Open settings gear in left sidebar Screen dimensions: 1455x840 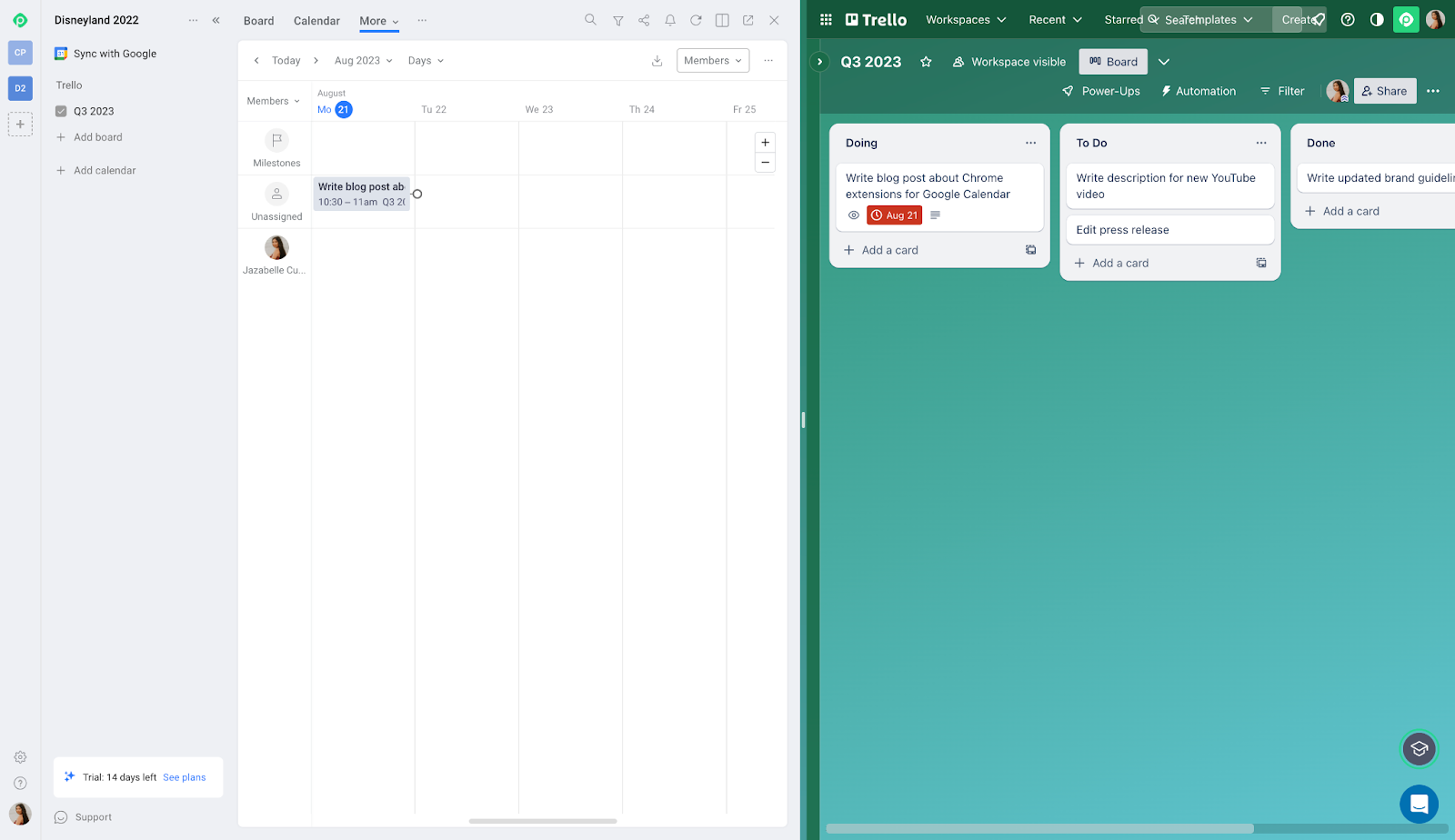[20, 757]
